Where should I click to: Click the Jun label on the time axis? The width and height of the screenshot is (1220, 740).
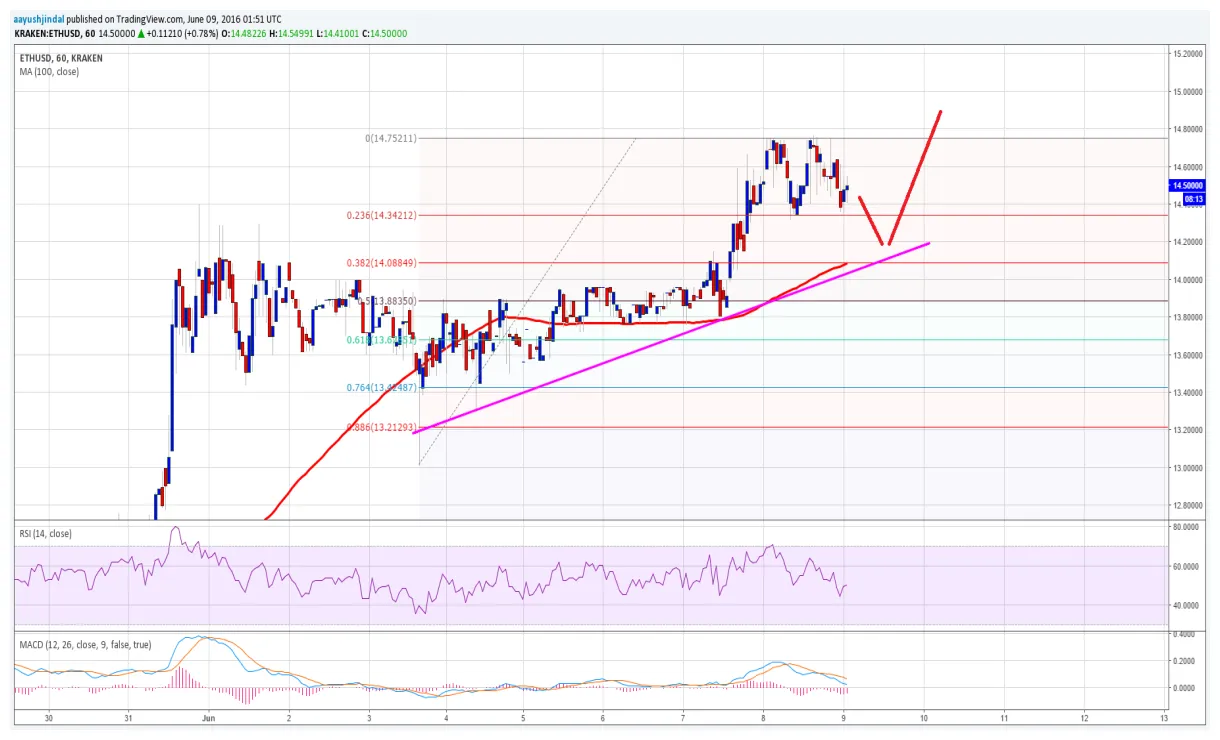point(207,718)
